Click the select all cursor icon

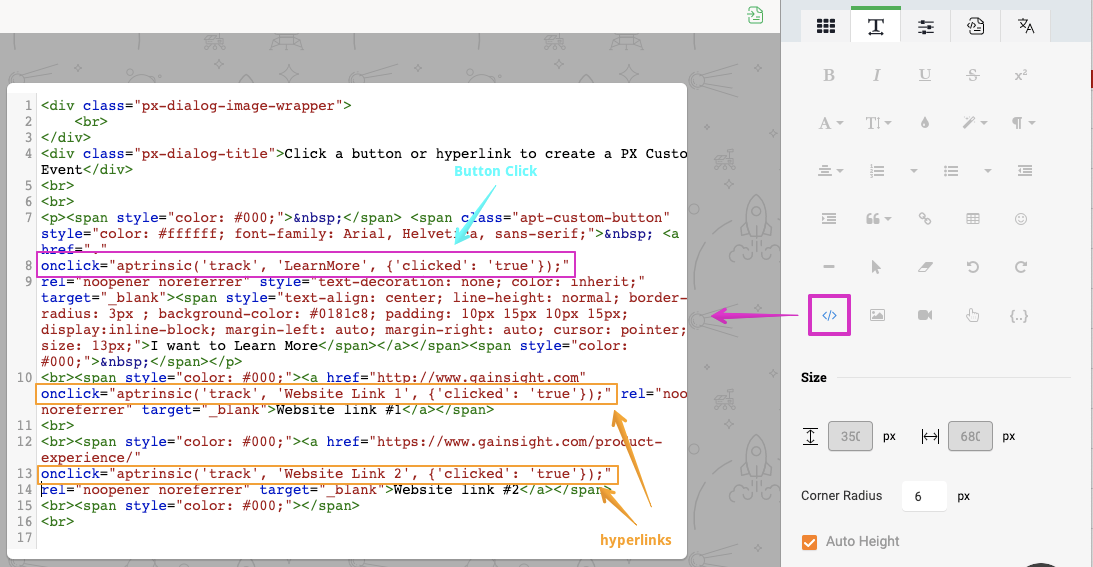pyautogui.click(x=876, y=267)
